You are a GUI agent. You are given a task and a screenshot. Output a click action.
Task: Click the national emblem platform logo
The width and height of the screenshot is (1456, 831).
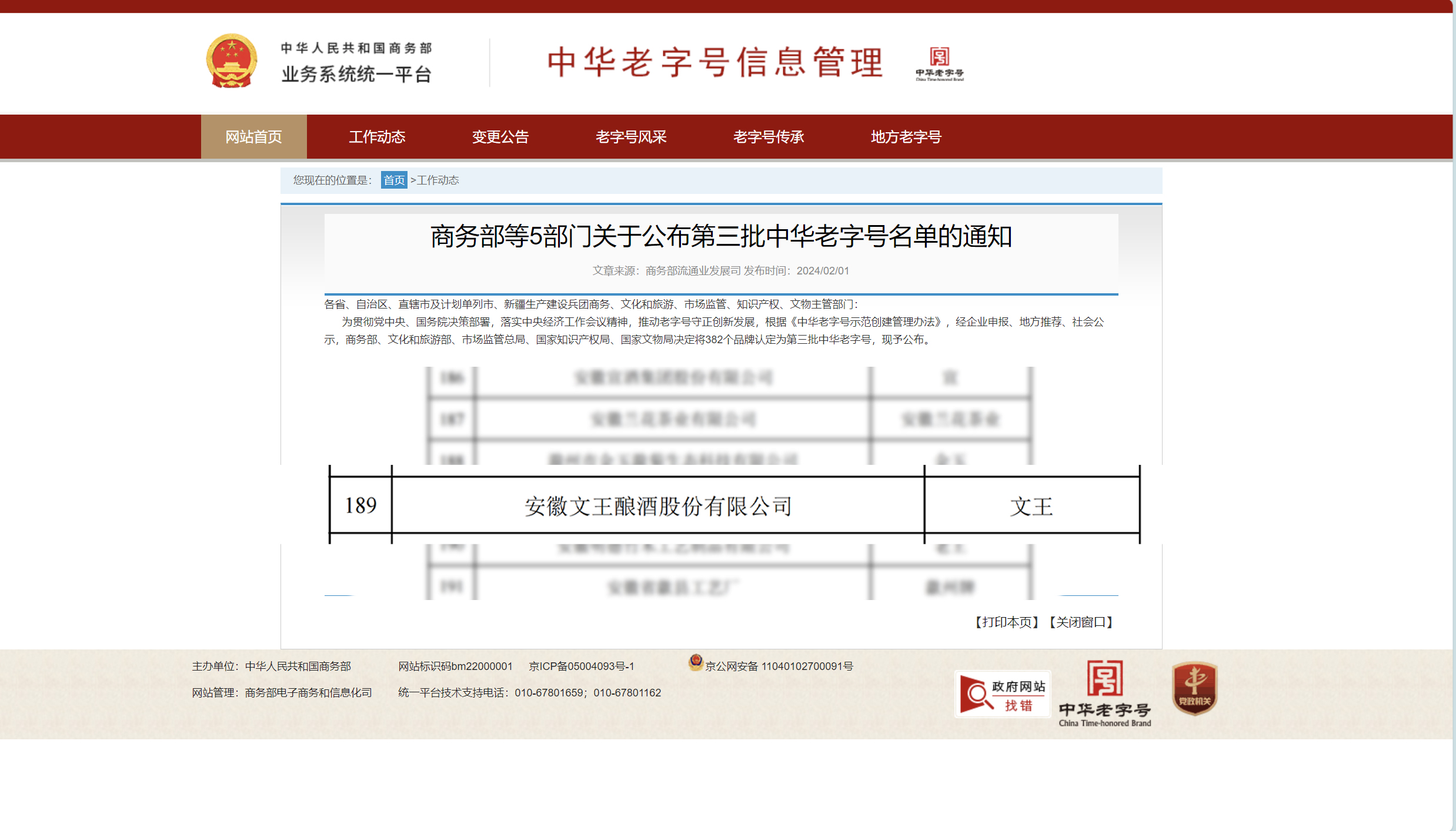click(233, 62)
